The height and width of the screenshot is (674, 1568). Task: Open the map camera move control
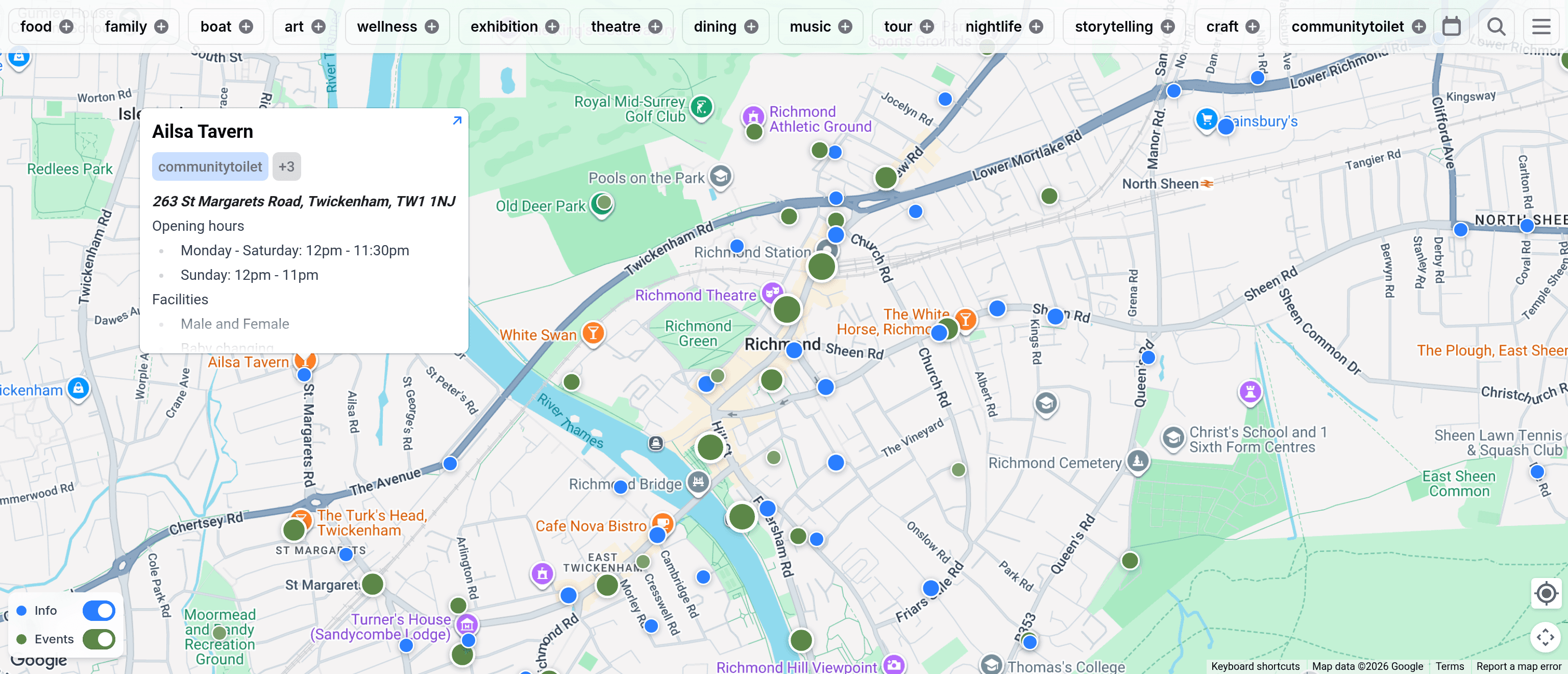point(1546,637)
